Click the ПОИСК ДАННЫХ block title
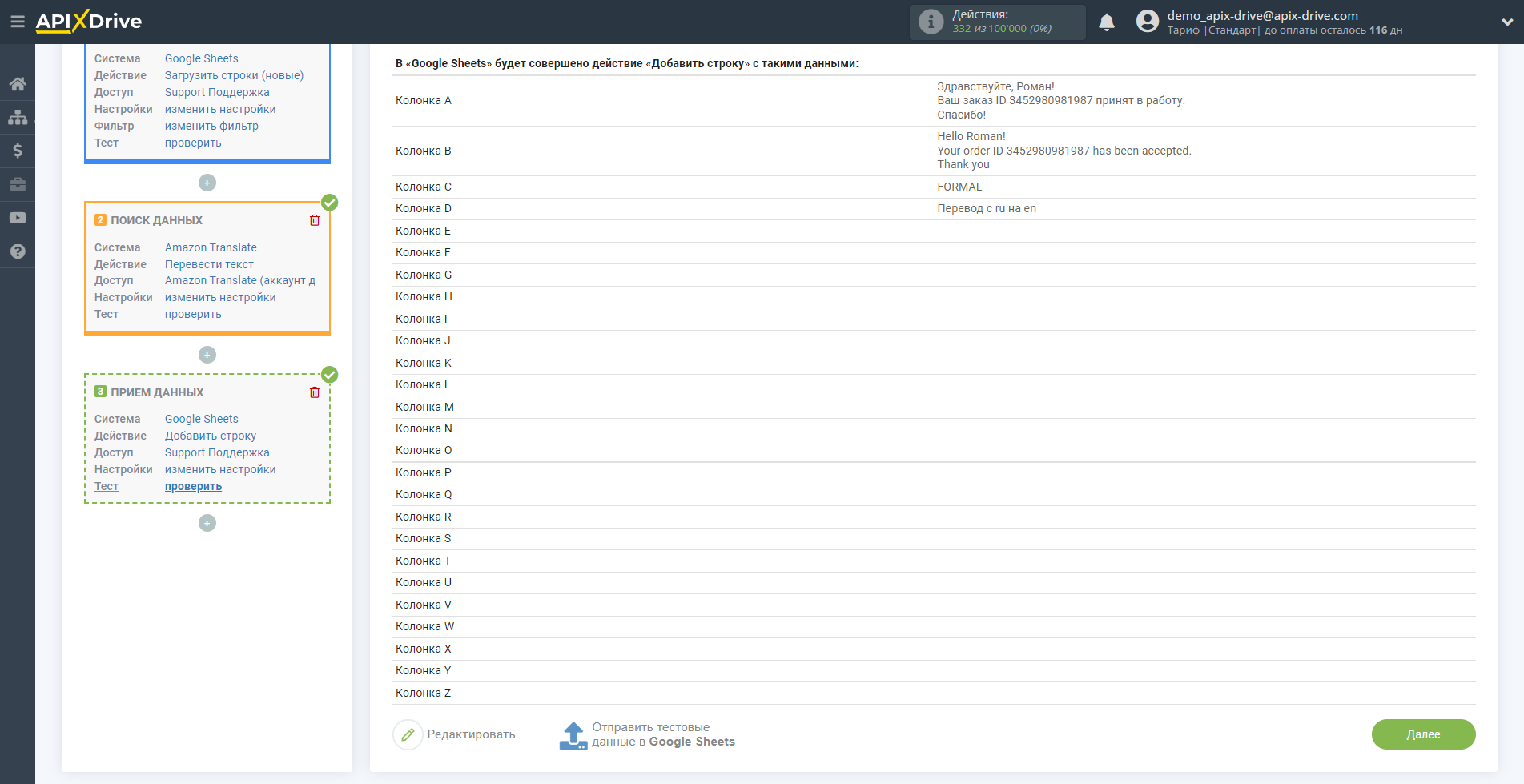 (x=156, y=220)
